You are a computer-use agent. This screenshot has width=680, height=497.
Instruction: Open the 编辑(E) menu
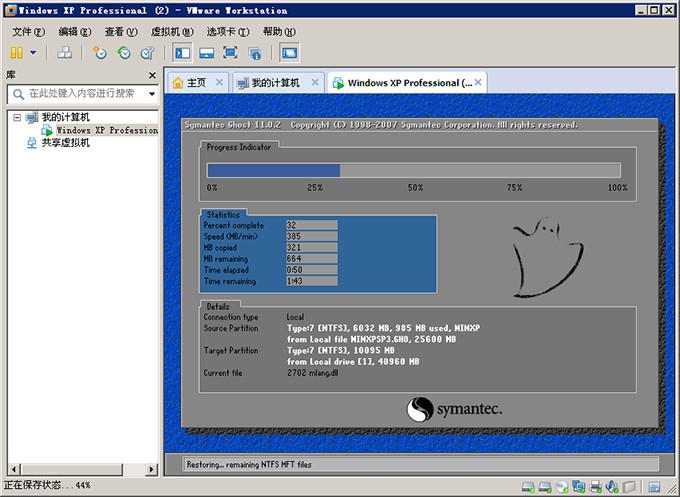pyautogui.click(x=75, y=32)
